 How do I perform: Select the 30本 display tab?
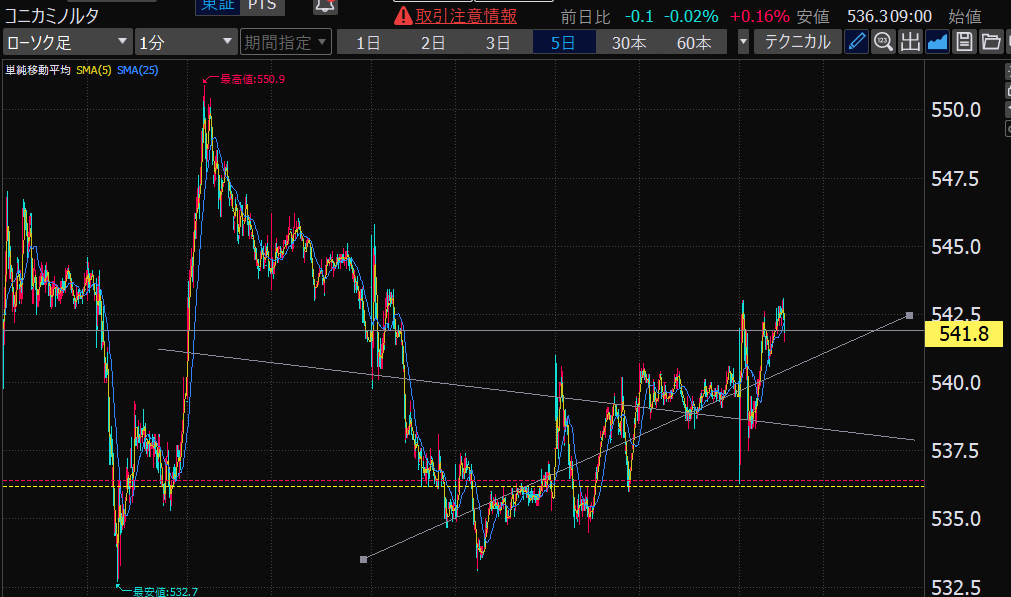click(629, 42)
